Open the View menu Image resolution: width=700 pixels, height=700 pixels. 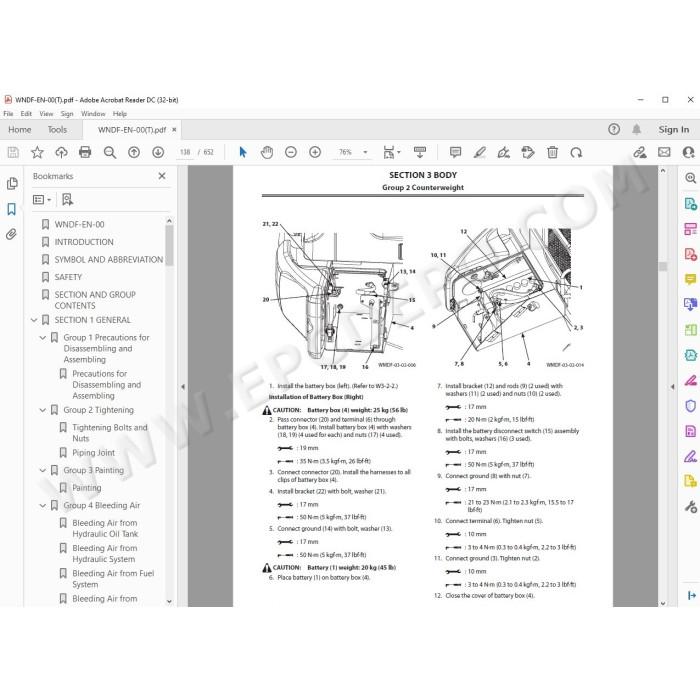[x=46, y=114]
